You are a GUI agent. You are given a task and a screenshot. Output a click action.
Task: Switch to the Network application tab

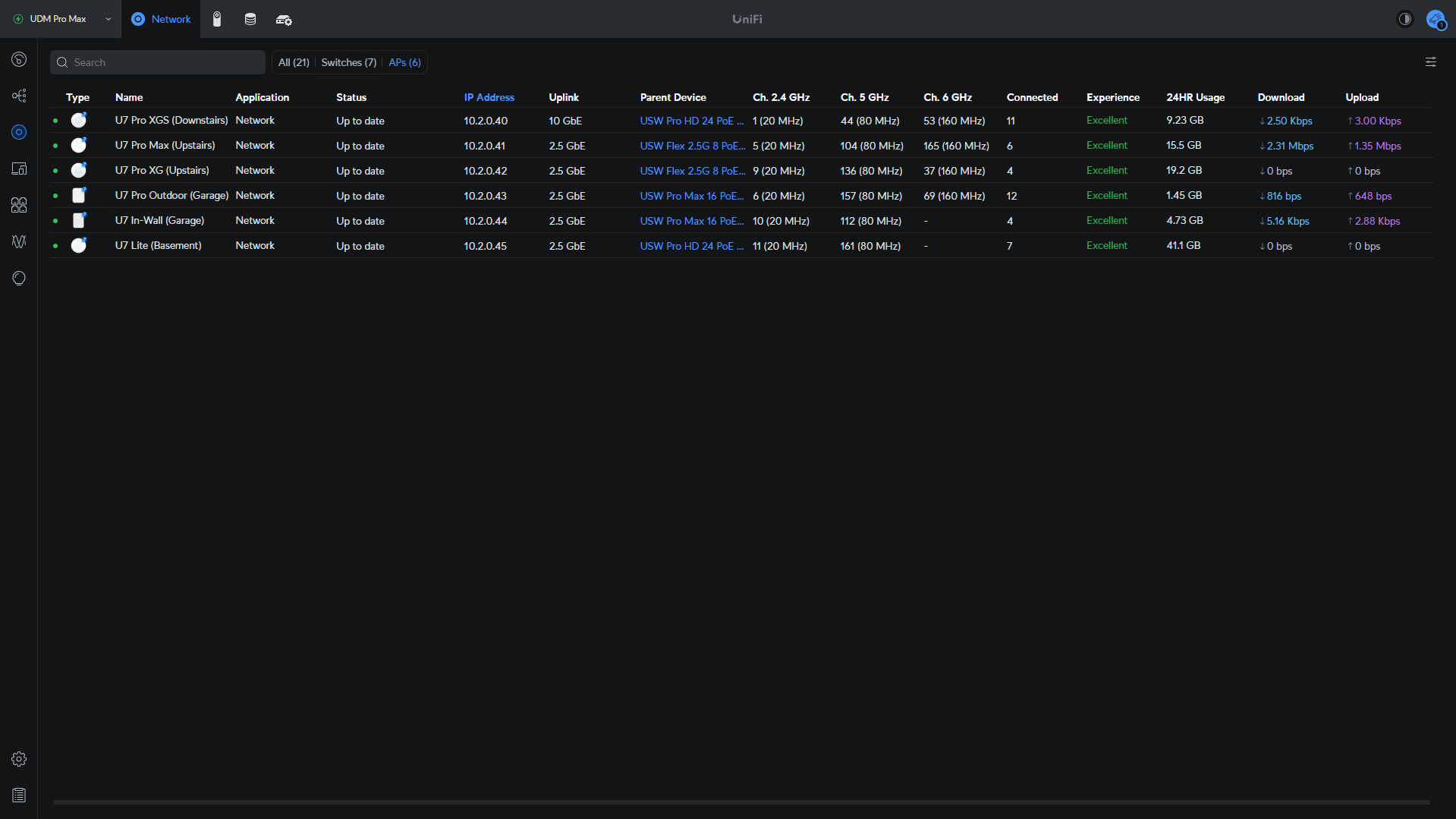pos(161,19)
